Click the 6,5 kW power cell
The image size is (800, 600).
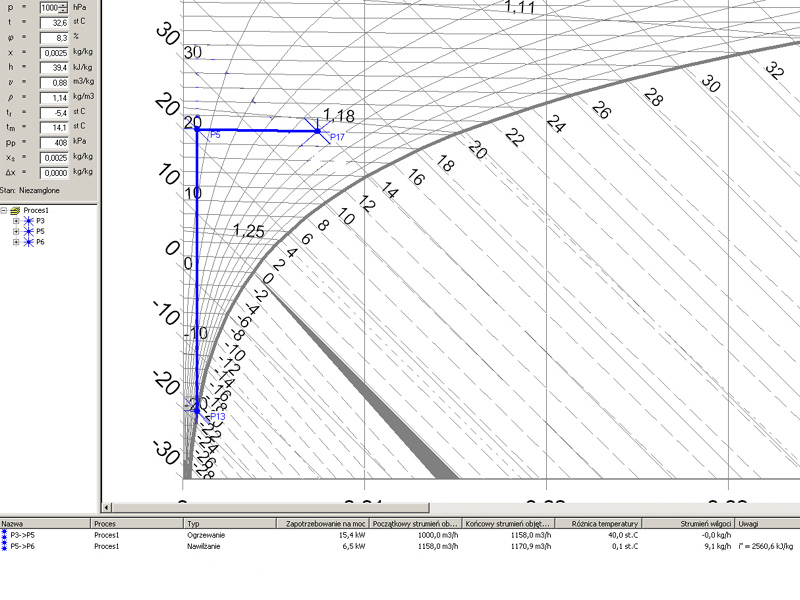pyautogui.click(x=354, y=546)
